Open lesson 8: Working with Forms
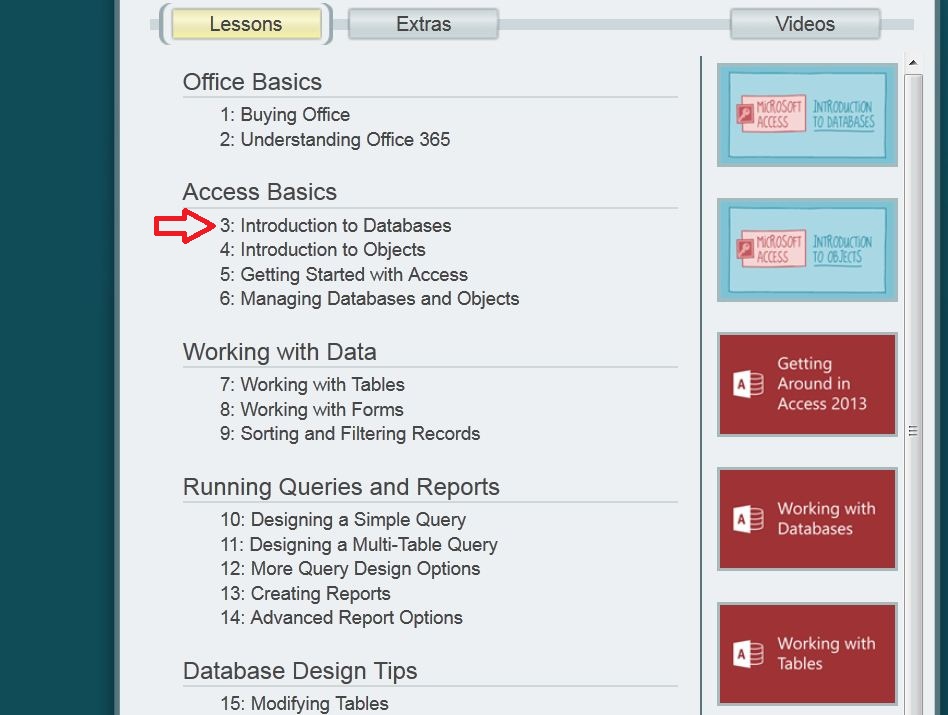 pyautogui.click(x=321, y=409)
